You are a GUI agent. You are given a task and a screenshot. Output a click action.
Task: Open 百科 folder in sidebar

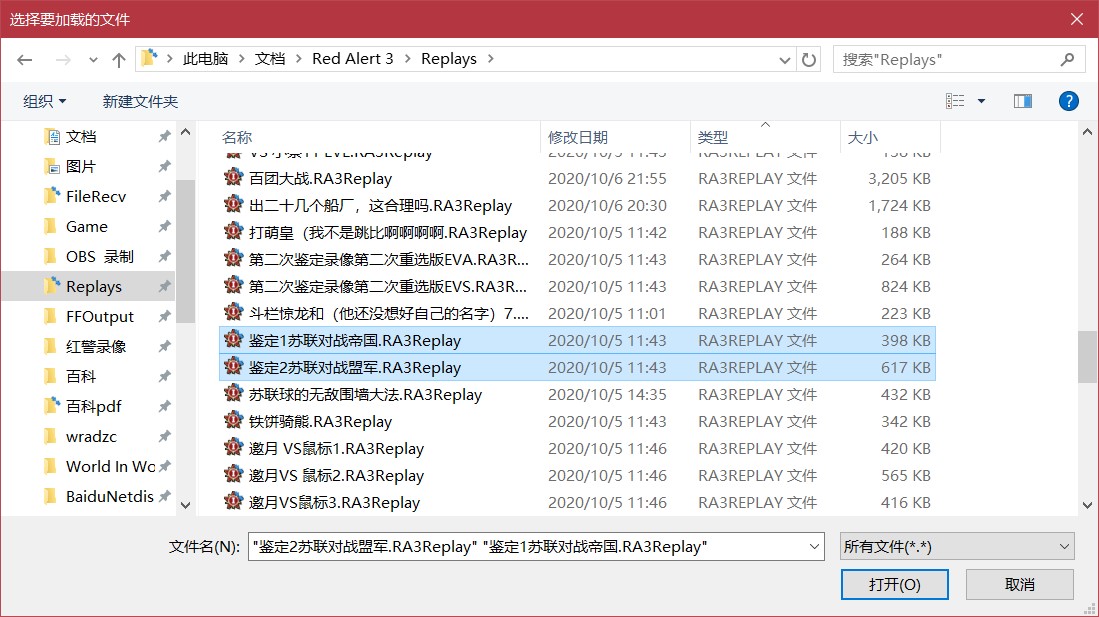[81, 377]
